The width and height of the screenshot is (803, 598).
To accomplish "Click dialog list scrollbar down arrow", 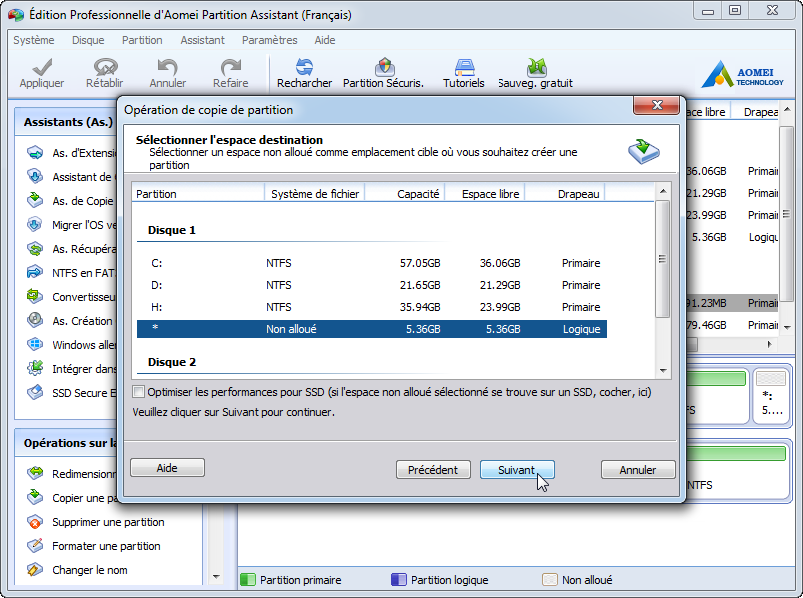I will (663, 370).
